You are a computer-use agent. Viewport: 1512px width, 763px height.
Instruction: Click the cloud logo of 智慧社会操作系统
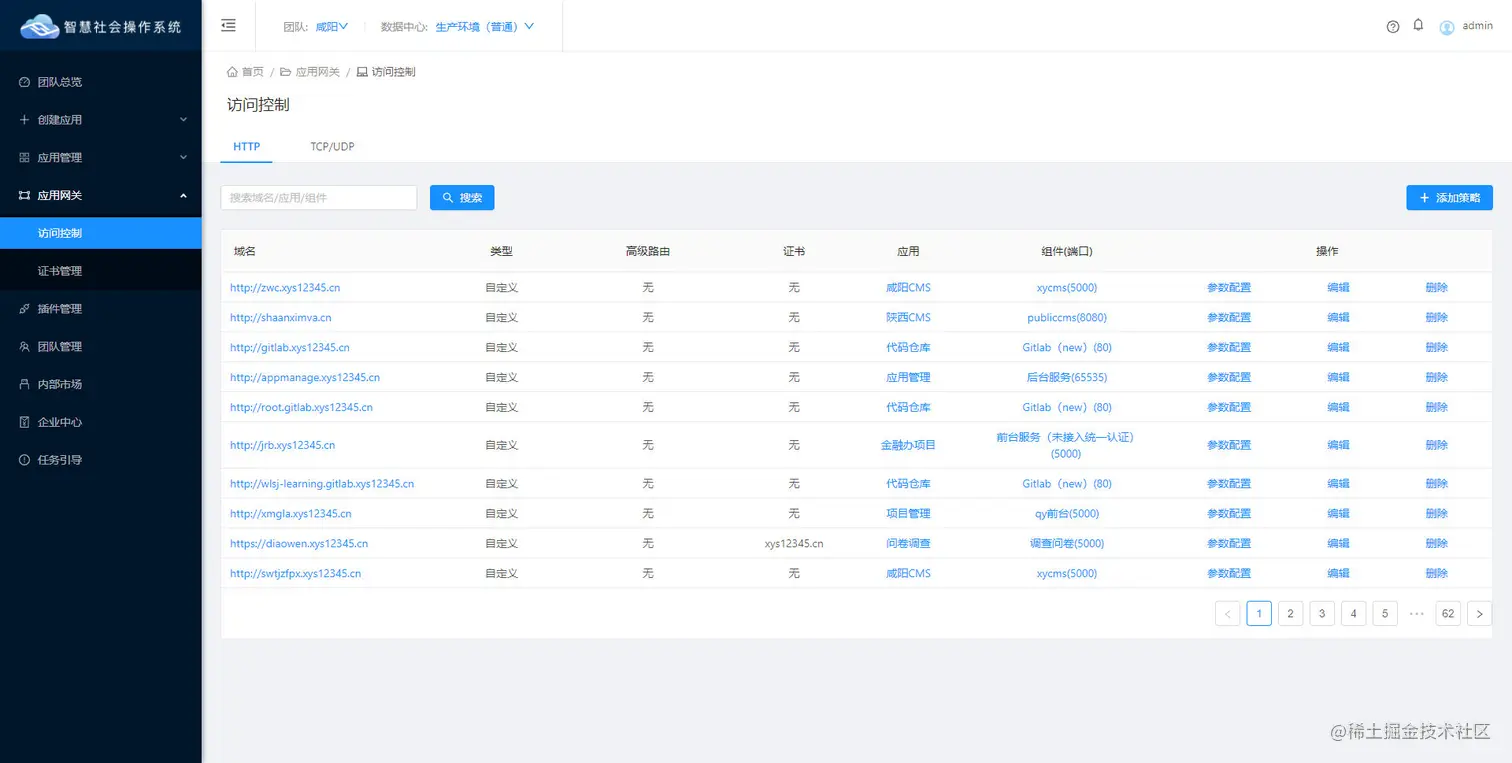(x=41, y=27)
